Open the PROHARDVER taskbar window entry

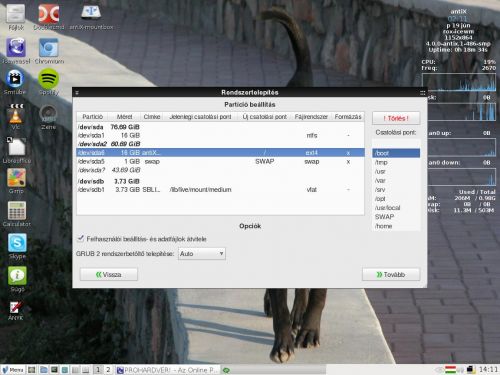168,370
